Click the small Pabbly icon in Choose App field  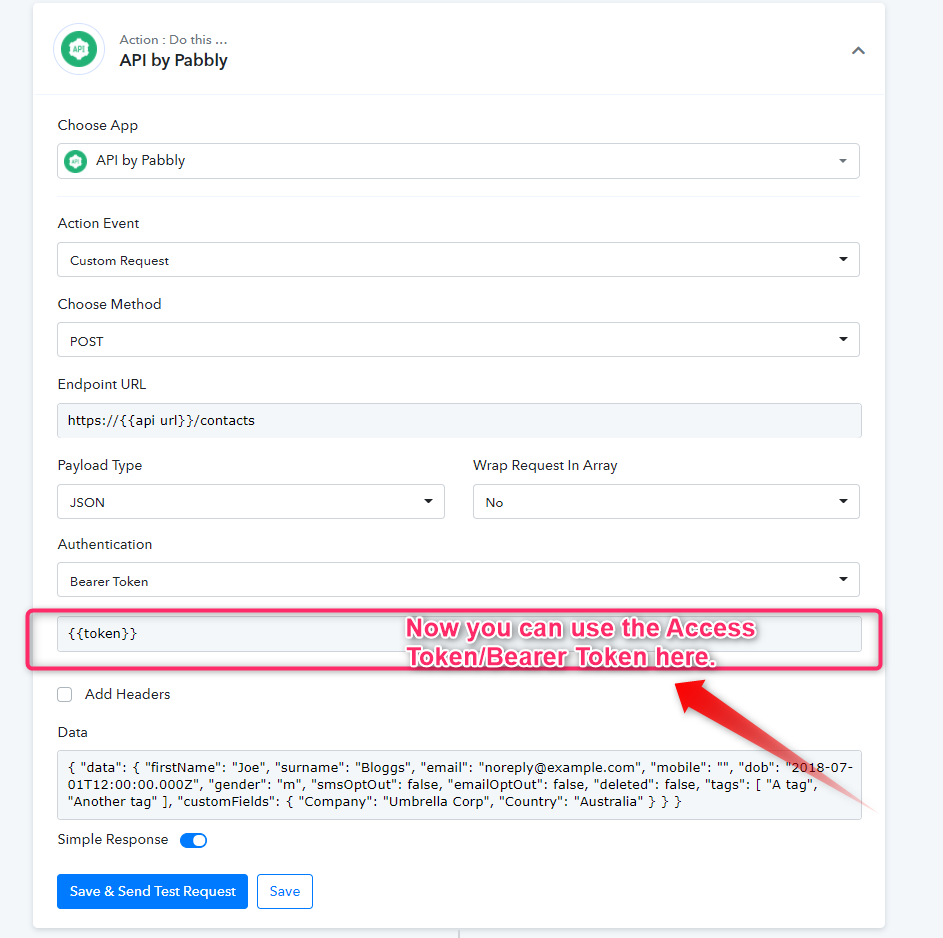point(75,161)
